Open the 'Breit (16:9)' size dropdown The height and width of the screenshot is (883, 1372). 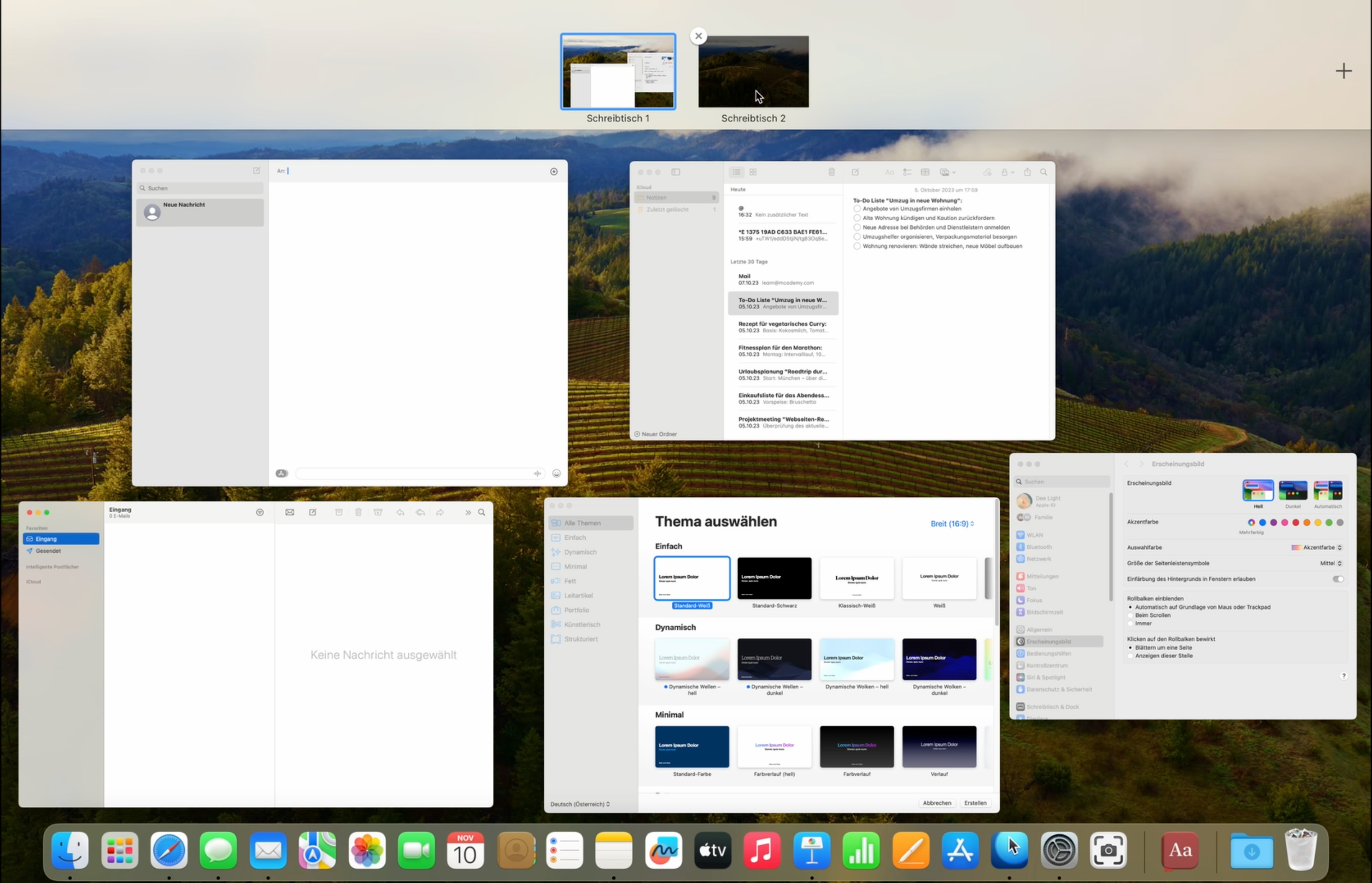click(952, 523)
